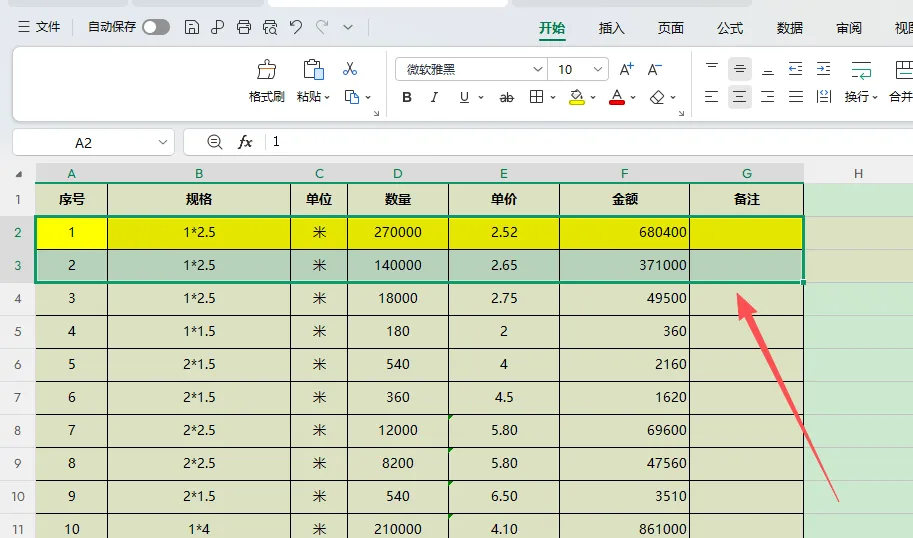Click the clear eraser icon
Screen dimensions: 913x538
[x=657, y=97]
